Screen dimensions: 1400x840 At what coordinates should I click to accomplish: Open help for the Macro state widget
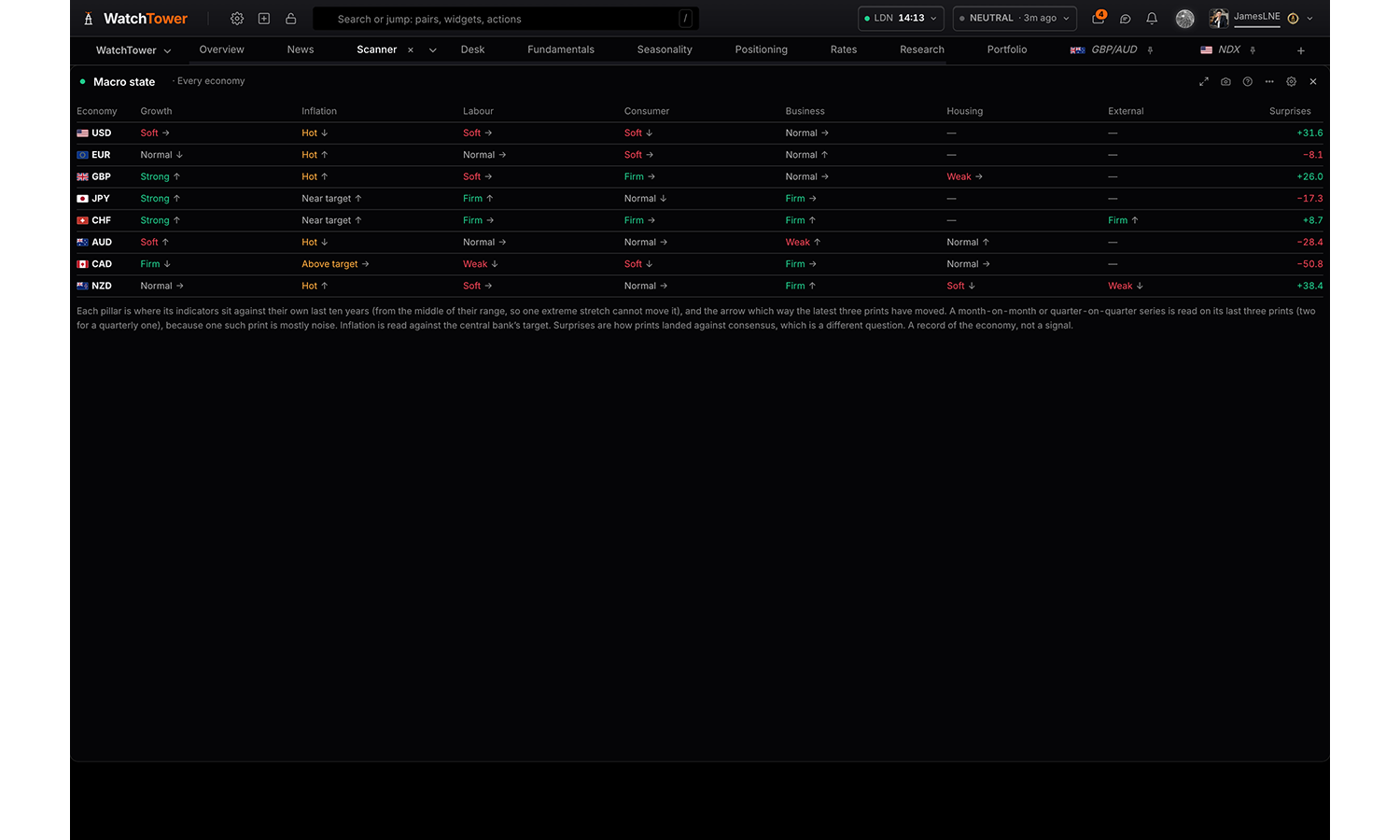point(1248,82)
